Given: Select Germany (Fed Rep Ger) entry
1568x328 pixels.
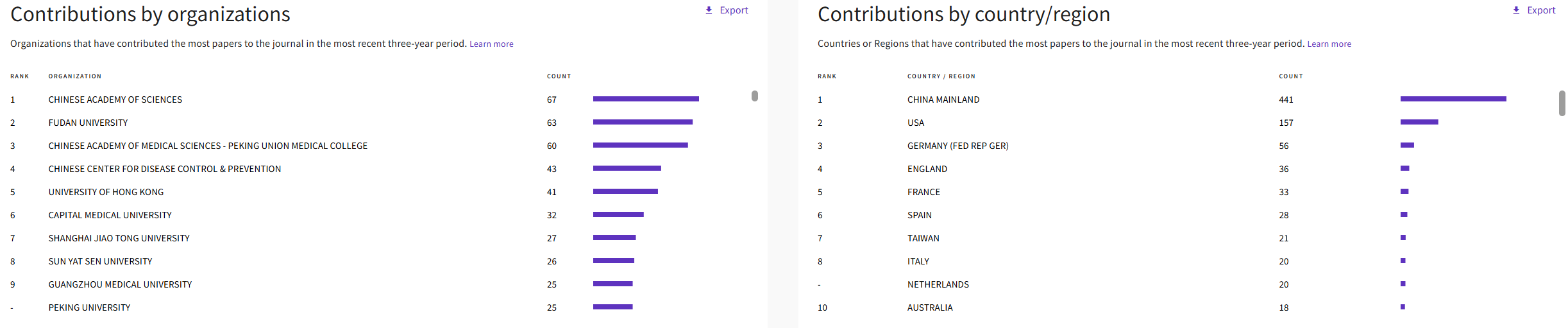Looking at the screenshot, I should pyautogui.click(x=958, y=146).
